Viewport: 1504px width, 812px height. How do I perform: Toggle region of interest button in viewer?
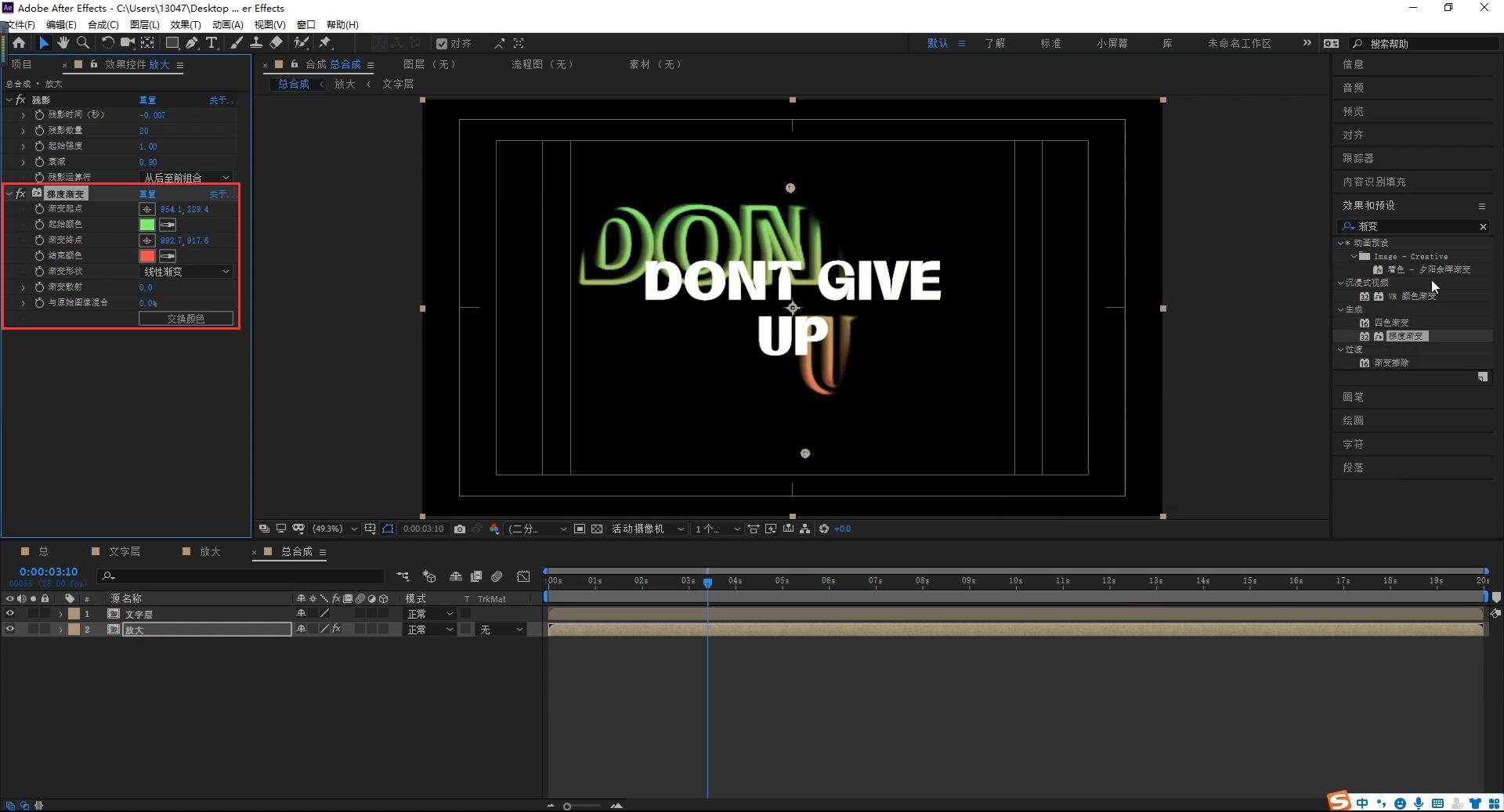point(580,529)
